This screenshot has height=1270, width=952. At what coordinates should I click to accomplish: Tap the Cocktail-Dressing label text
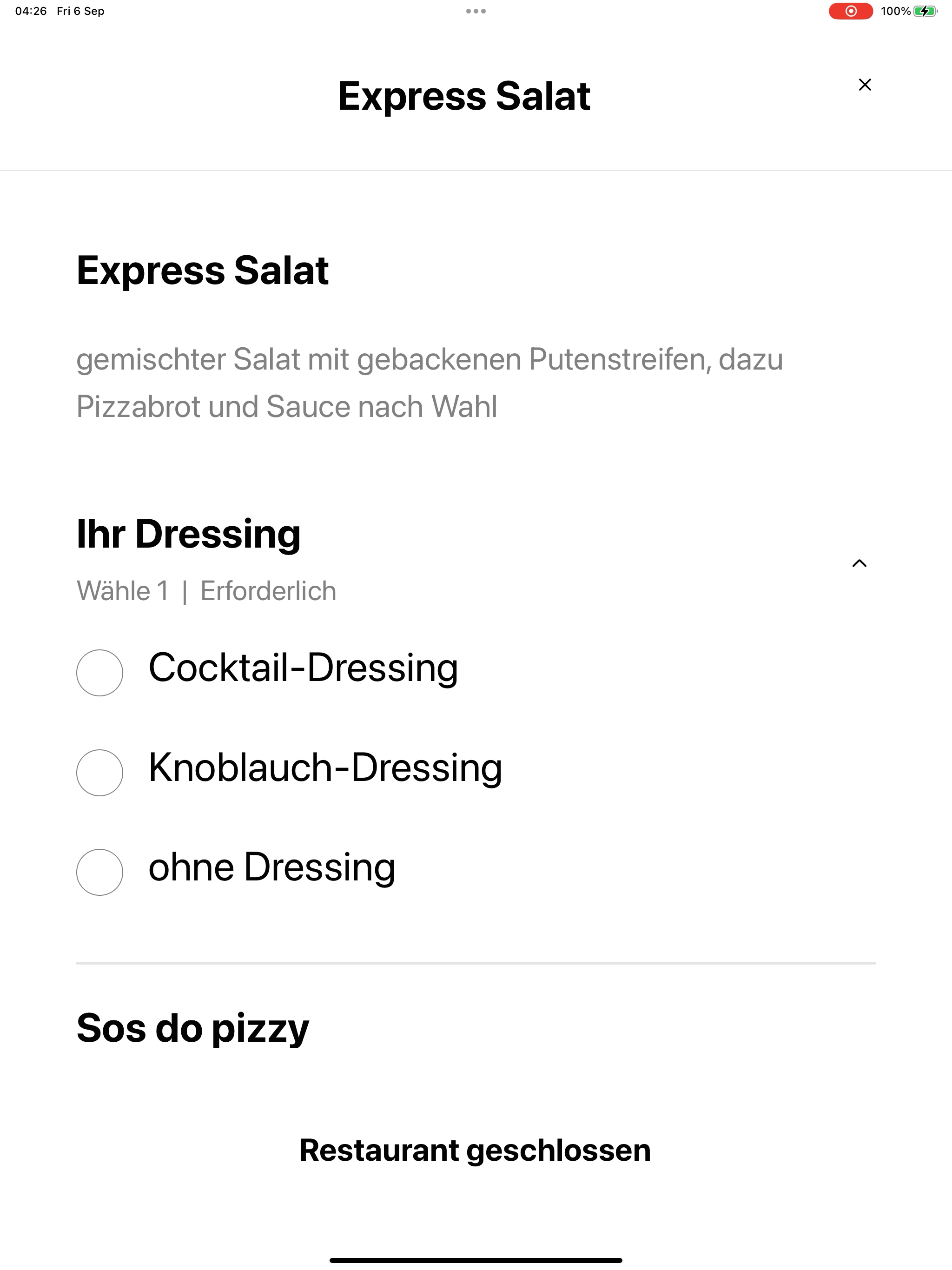[303, 668]
